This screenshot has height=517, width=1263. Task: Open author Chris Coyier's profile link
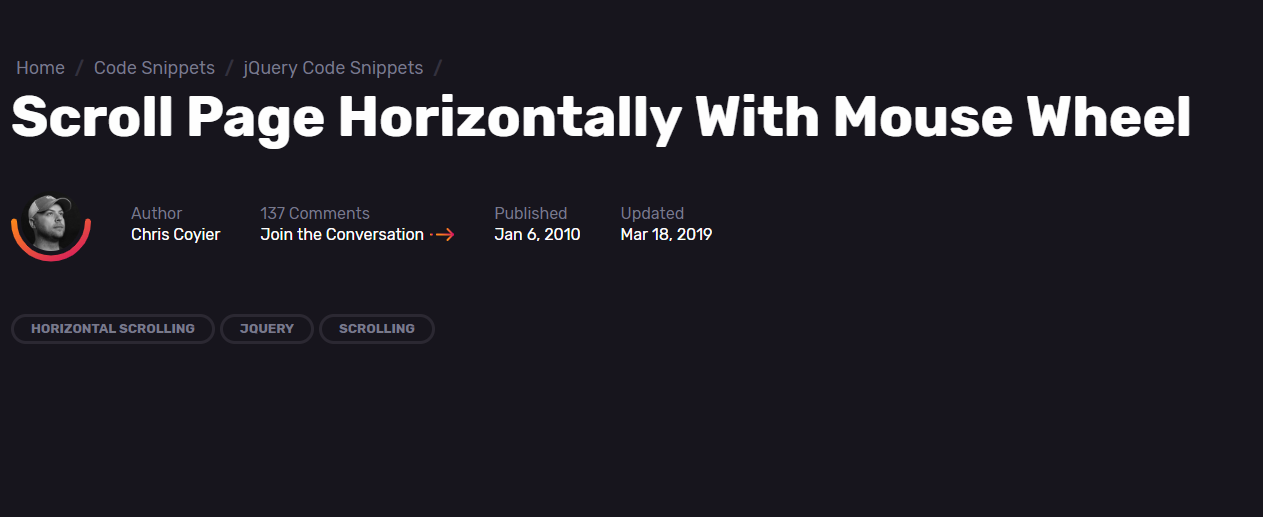[x=175, y=235]
